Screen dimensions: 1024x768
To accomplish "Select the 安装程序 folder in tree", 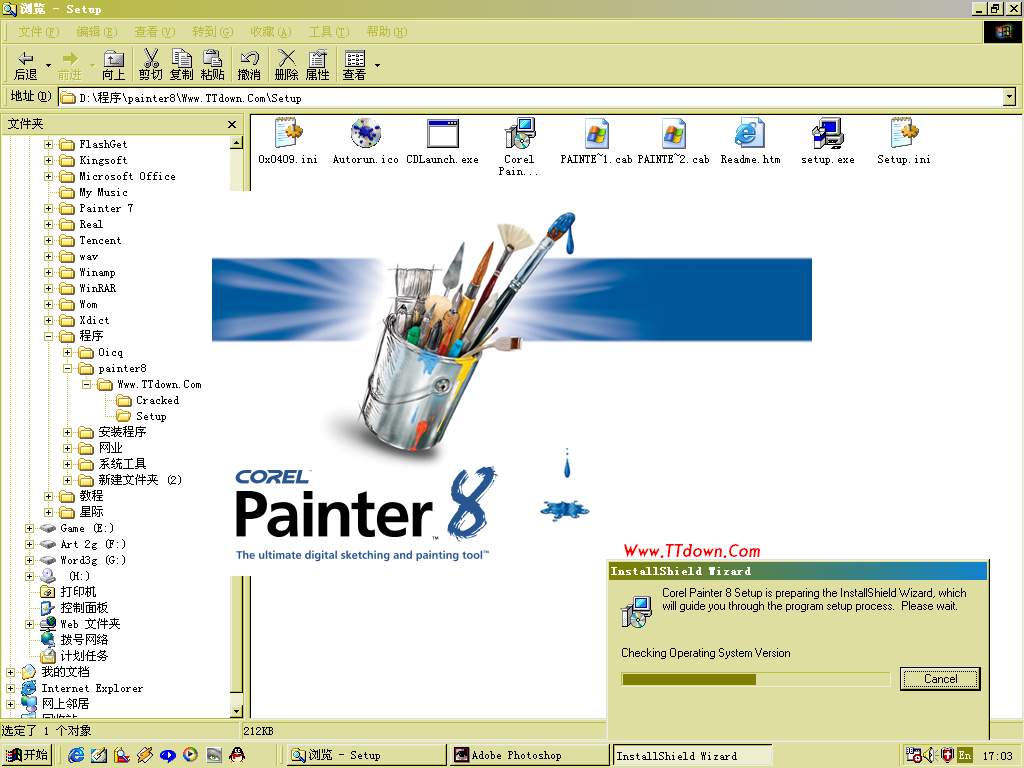I will click(x=112, y=432).
